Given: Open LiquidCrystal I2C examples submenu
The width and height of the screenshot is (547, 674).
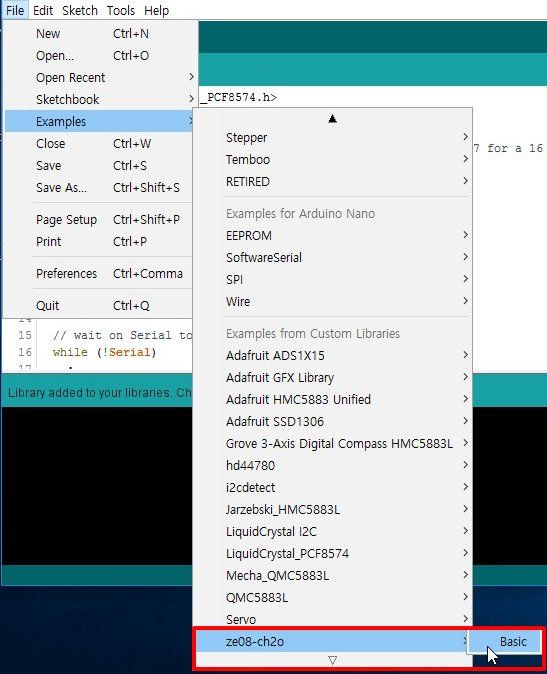Looking at the screenshot, I should click(x=333, y=531).
